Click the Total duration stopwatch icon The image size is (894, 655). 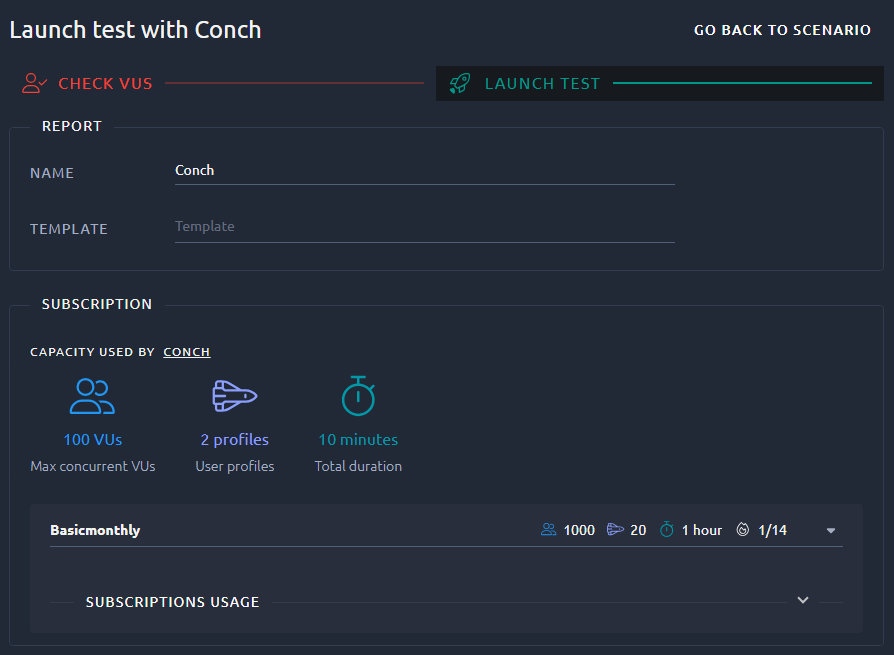pyautogui.click(x=358, y=396)
